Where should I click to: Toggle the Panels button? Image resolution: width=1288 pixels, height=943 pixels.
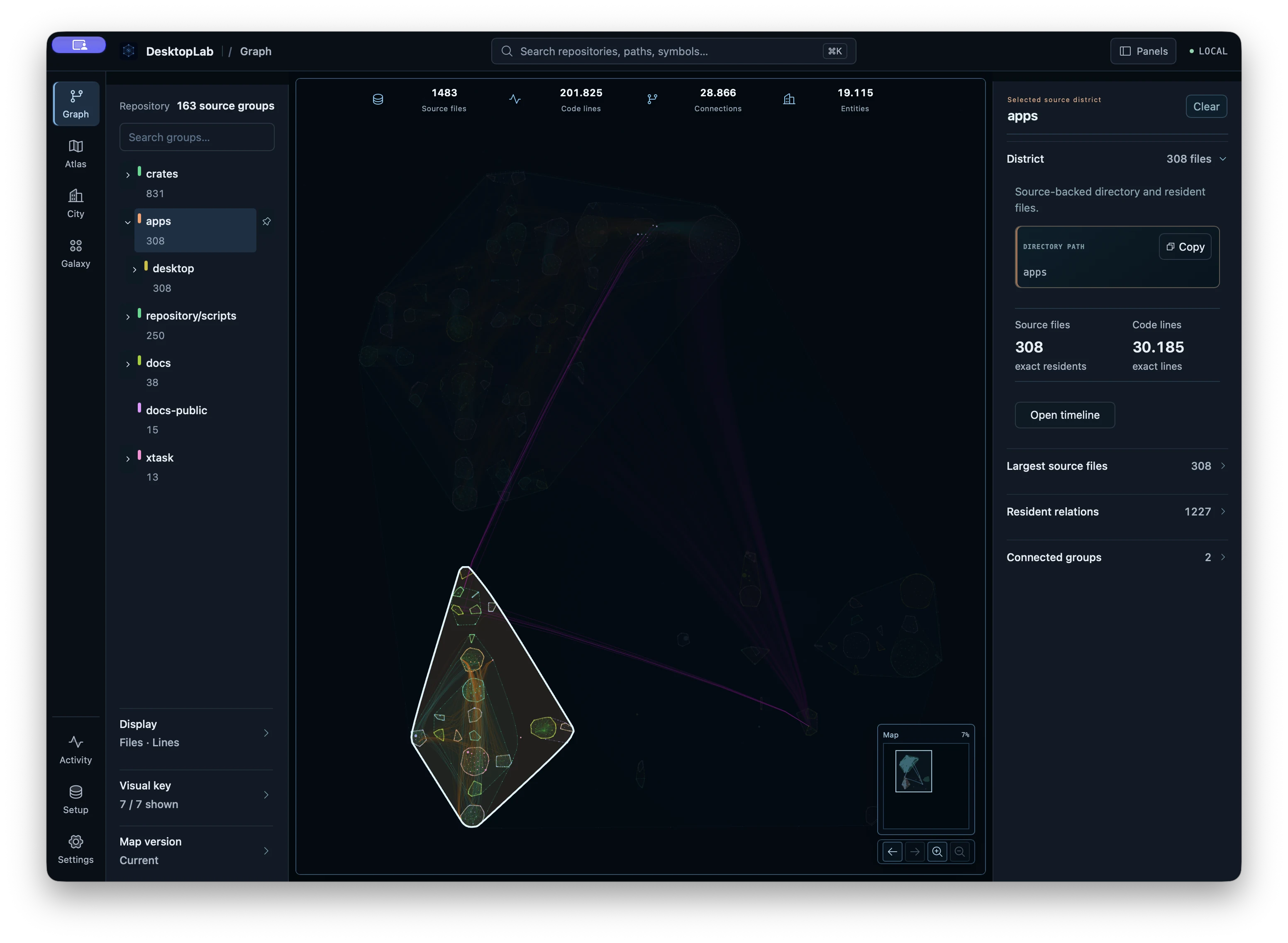click(x=1143, y=51)
